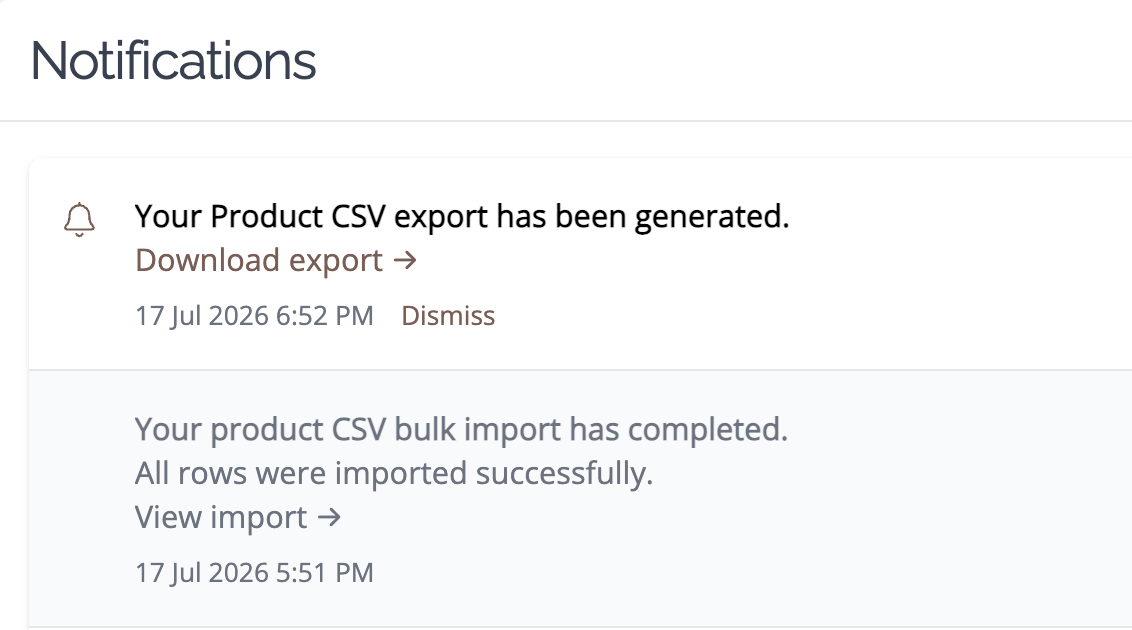This screenshot has height=630, width=1132.
Task: Click the word Notifications in the page title
Action: tap(173, 61)
